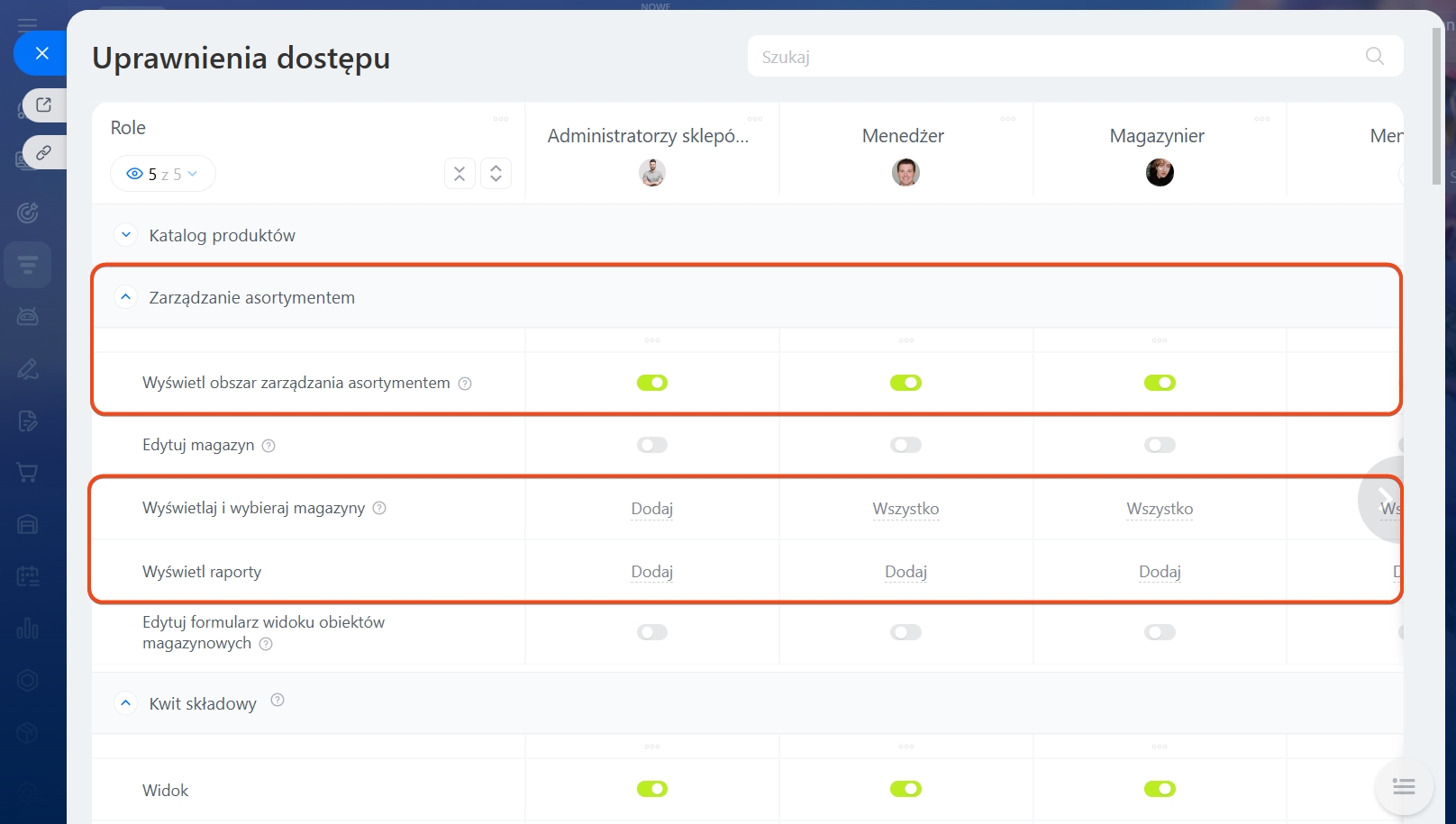Open the panel in a new window icon
The height and width of the screenshot is (824, 1456).
click(43, 104)
